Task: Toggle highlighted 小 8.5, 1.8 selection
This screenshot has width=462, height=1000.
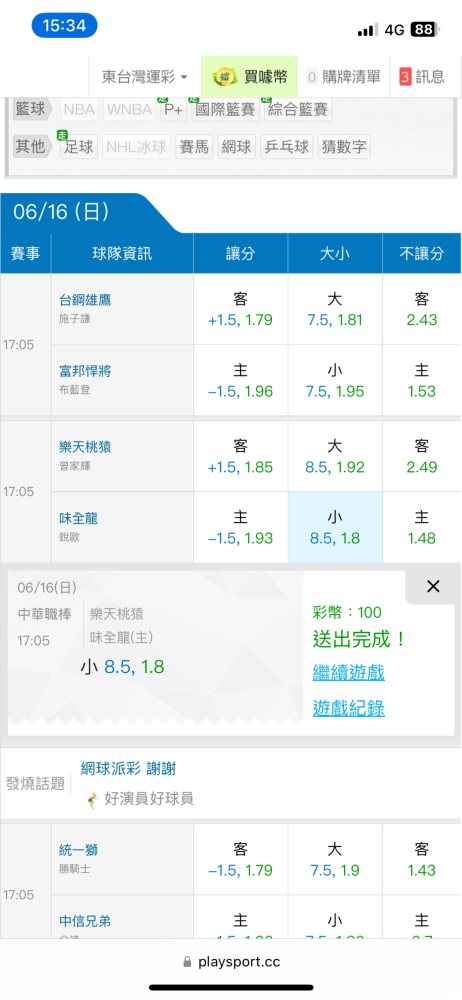Action: [x=335, y=527]
